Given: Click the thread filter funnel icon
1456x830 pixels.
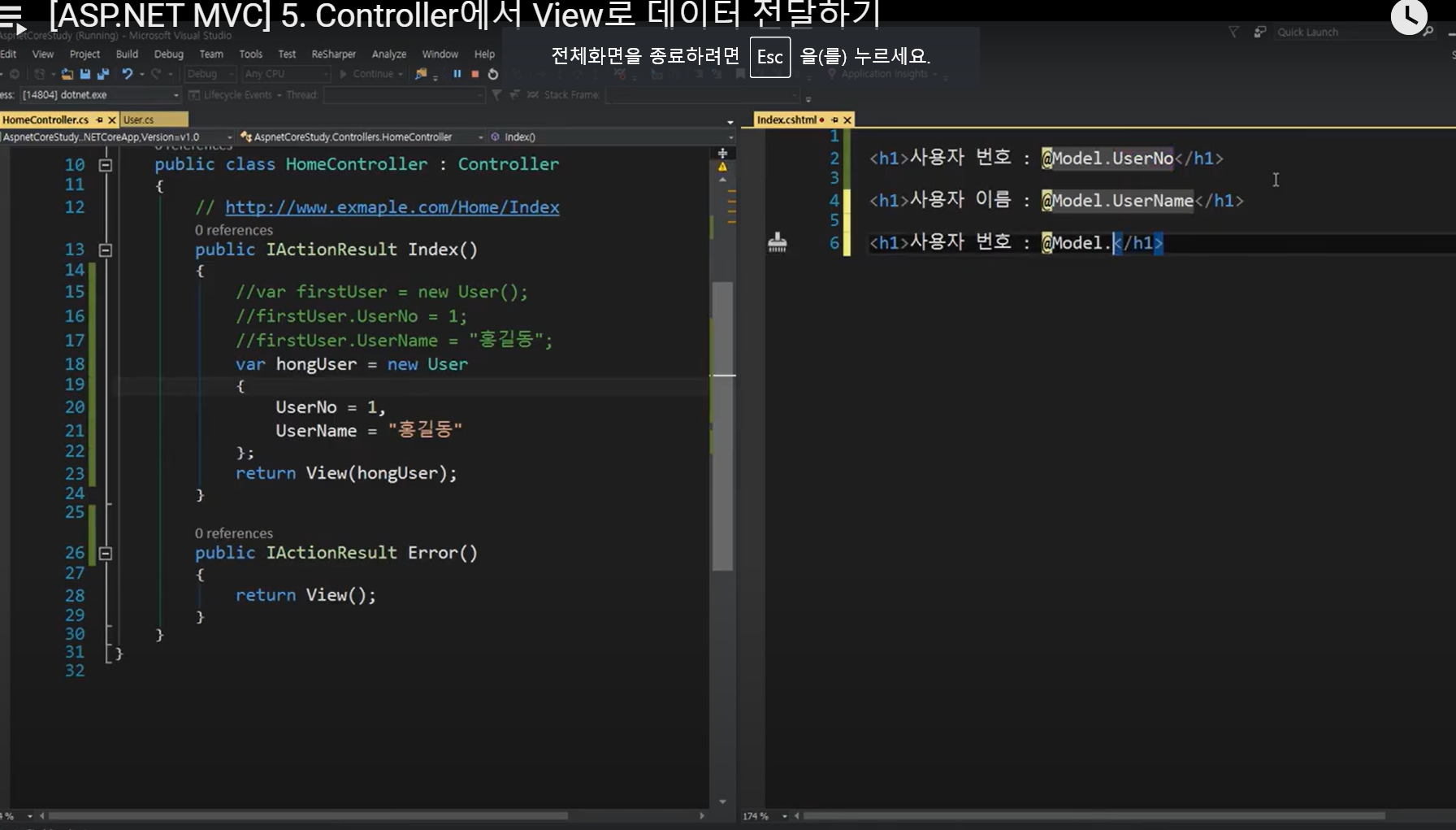Looking at the screenshot, I should [x=496, y=95].
